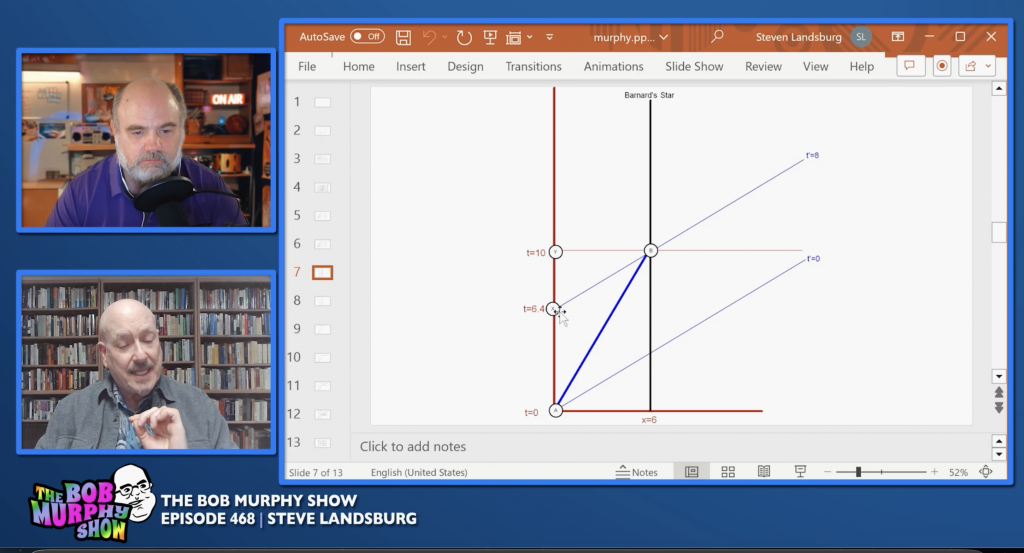
Task: Open the Search magnifier in title bar
Action: 717,37
